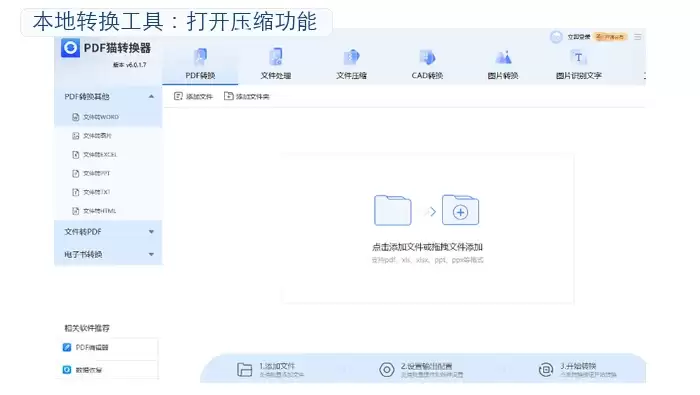The width and height of the screenshot is (700, 395).
Task: Click the 添加文件夹 toolbar button
Action: [247, 96]
